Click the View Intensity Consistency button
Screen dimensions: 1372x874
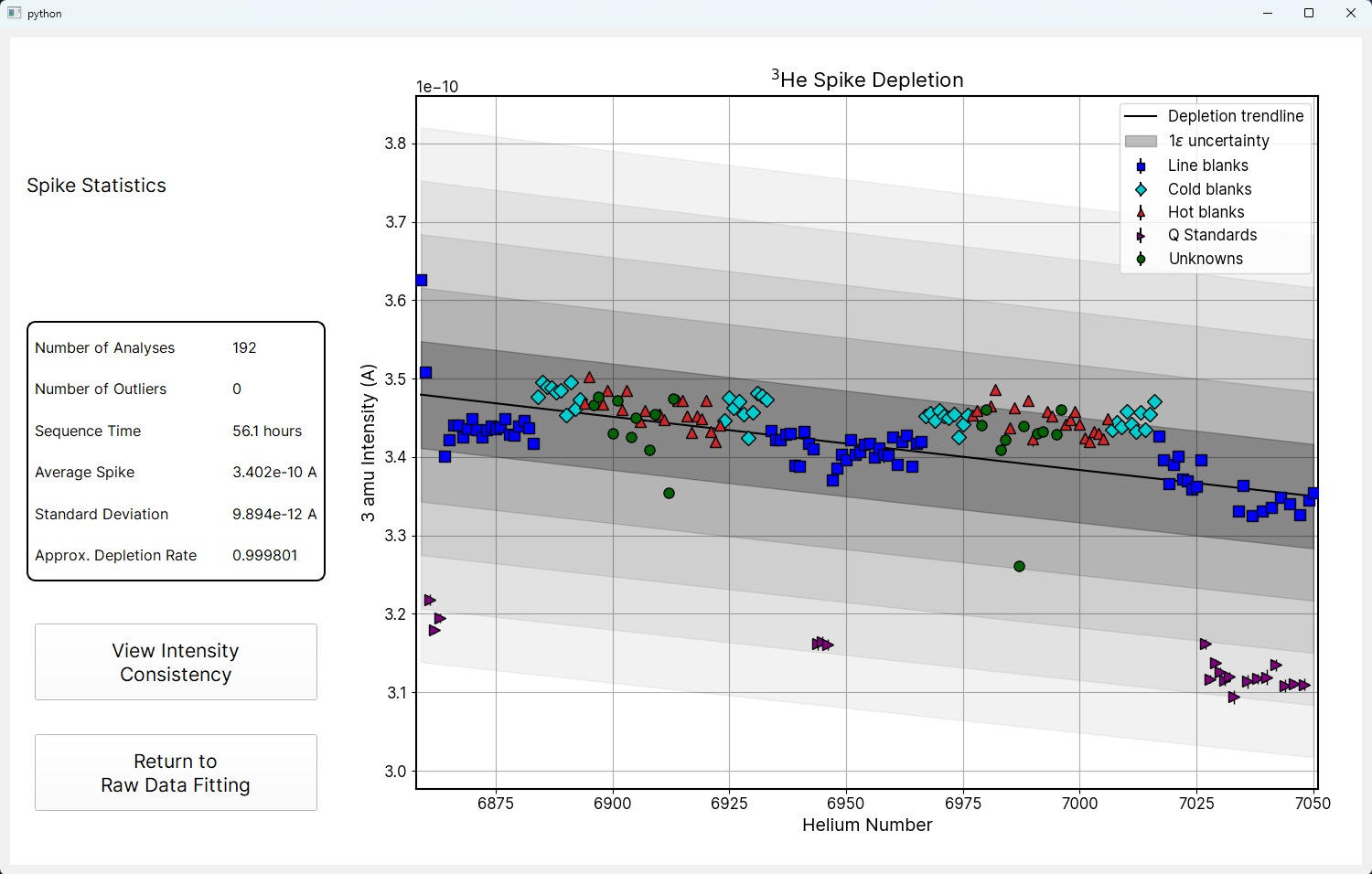[x=176, y=662]
